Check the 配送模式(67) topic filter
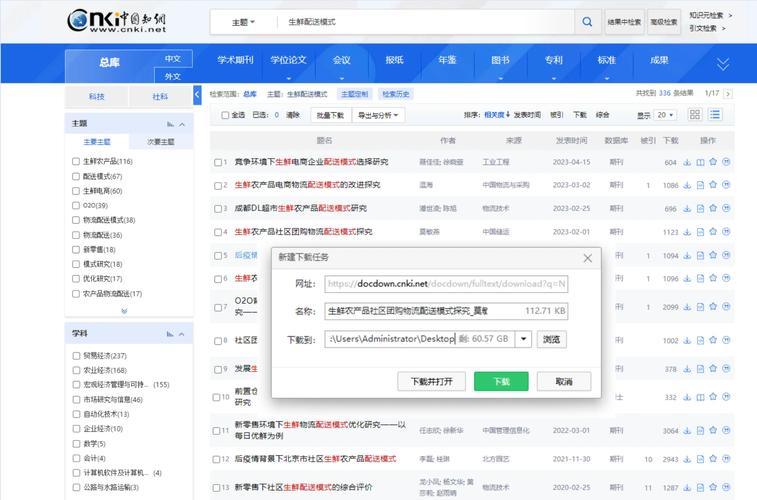The image size is (757, 500). pos(76,176)
